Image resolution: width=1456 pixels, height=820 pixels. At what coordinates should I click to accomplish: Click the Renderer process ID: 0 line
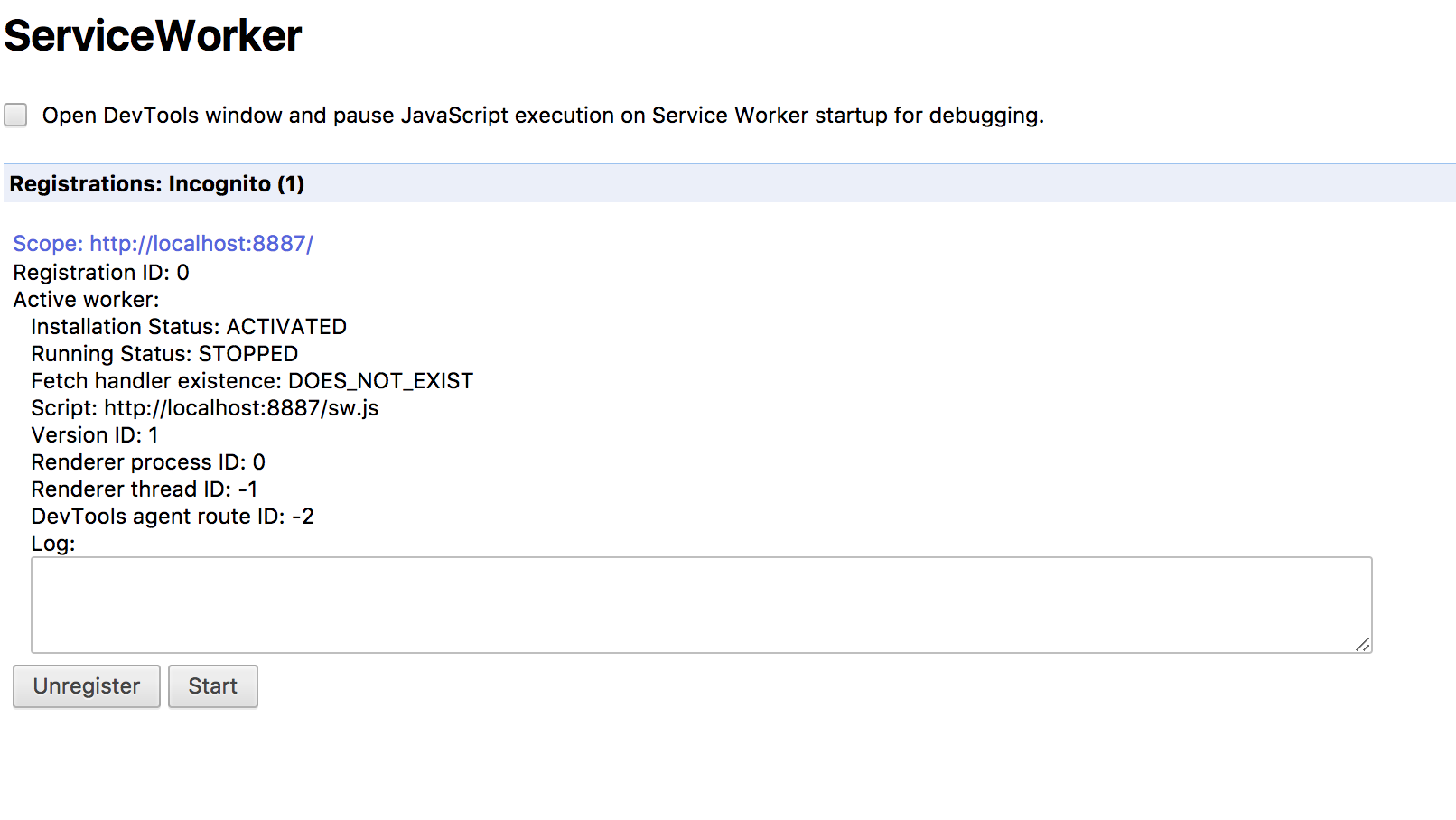click(x=148, y=462)
